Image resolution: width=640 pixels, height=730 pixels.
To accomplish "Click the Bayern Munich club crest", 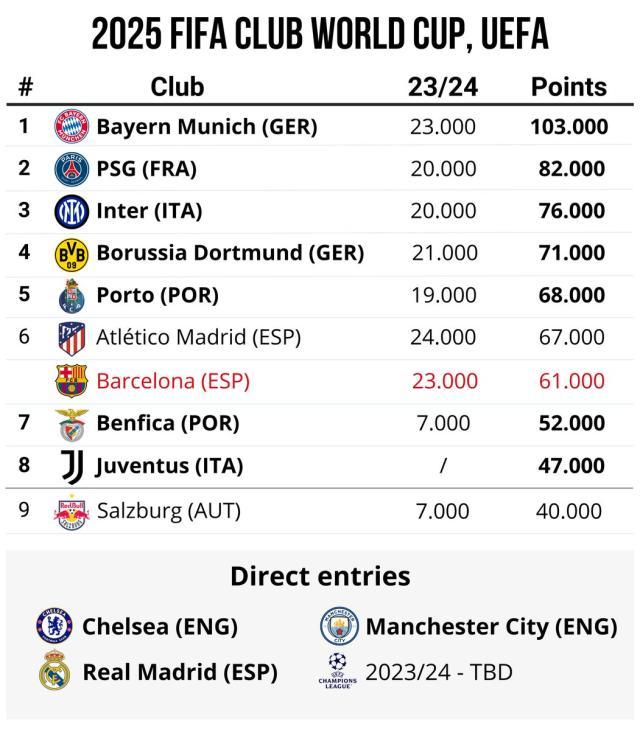I will tap(71, 127).
